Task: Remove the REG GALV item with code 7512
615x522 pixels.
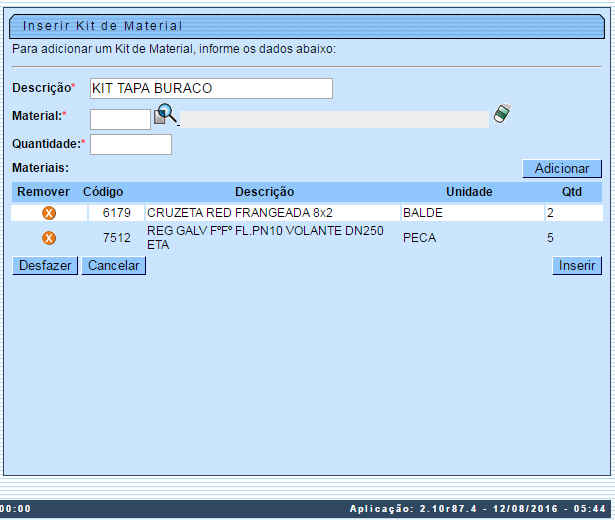Action: pos(48,238)
